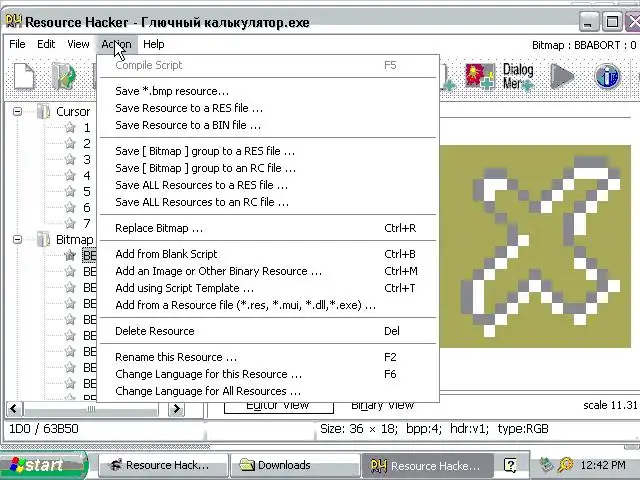This screenshot has width=640, height=480.
Task: Choose Add using Script Template
Action: (x=268, y=288)
